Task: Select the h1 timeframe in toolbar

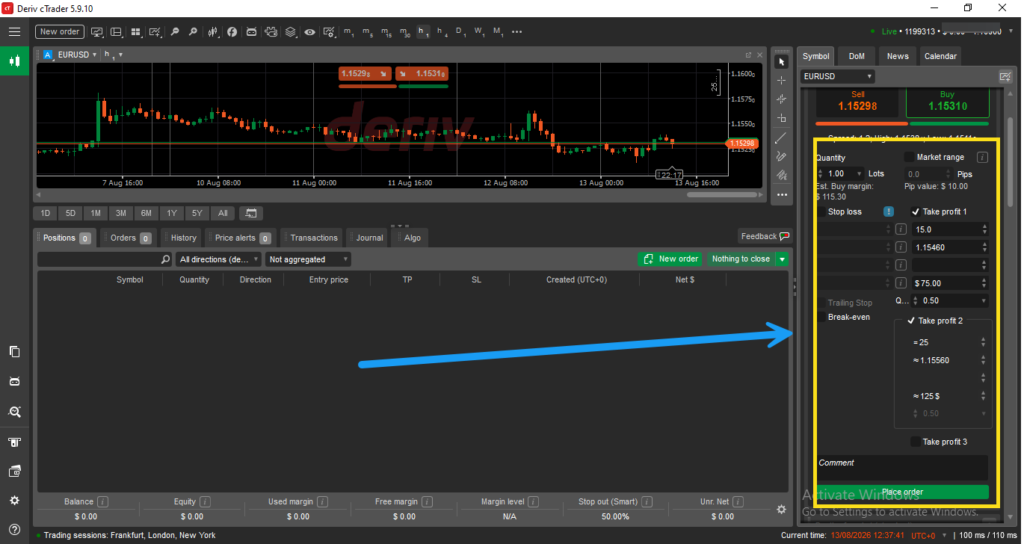Action: click(423, 31)
